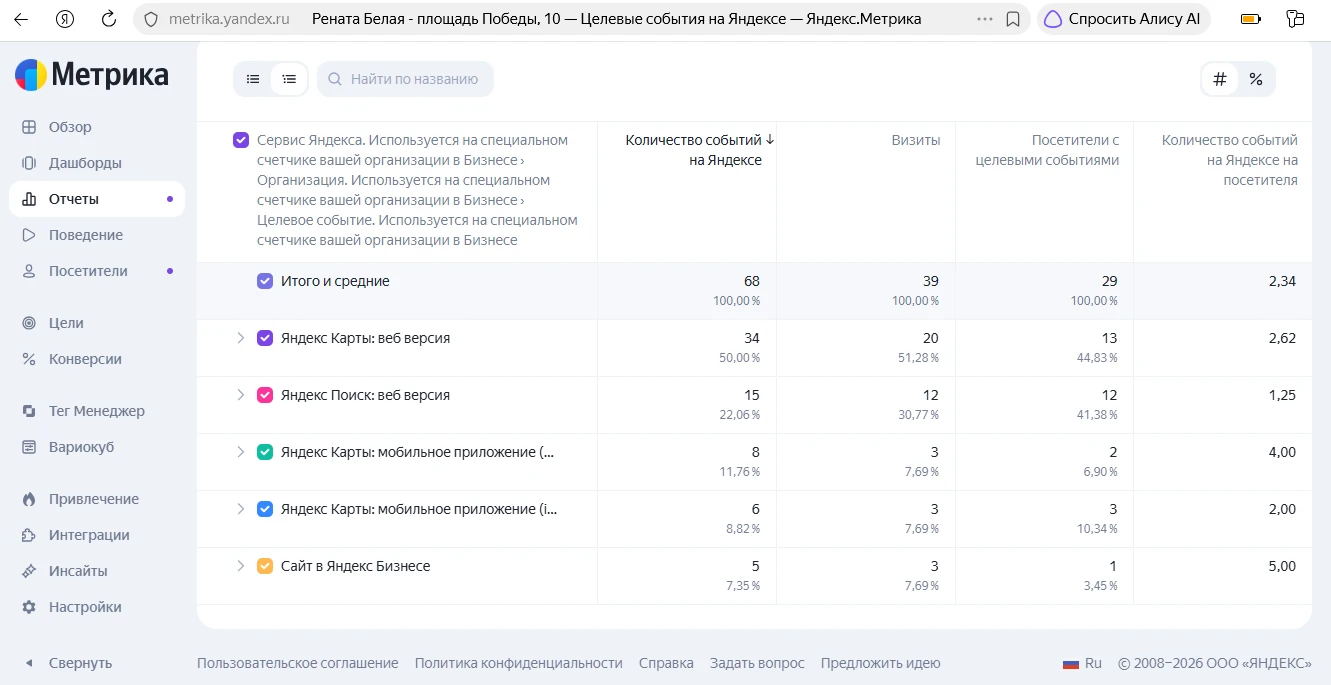Image resolution: width=1331 pixels, height=685 pixels.
Task: Go back with the browser back arrow
Action: coord(21,19)
